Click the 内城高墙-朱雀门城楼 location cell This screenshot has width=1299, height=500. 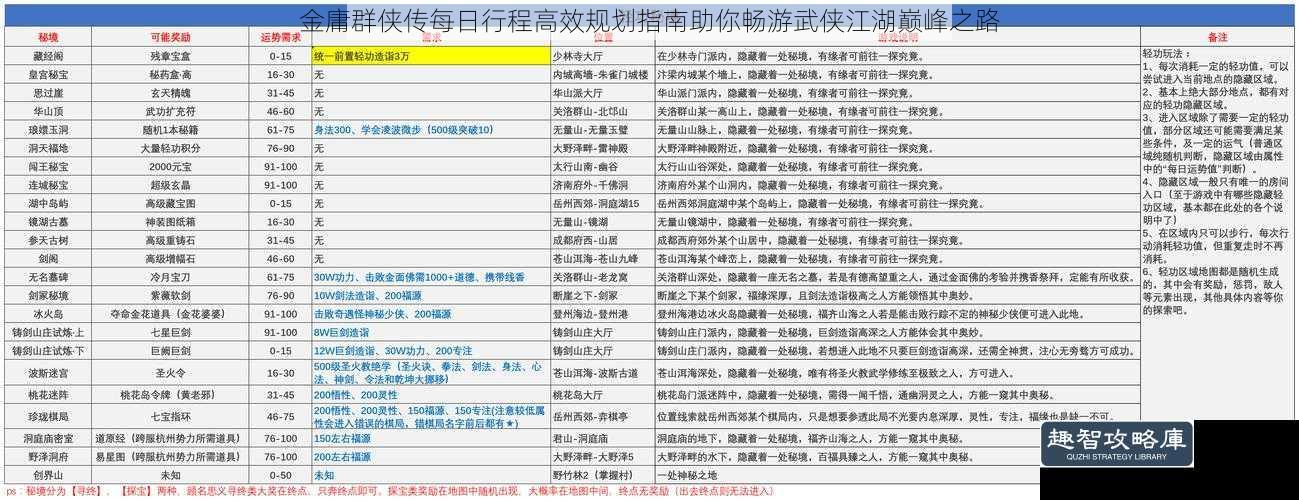[x=602, y=74]
